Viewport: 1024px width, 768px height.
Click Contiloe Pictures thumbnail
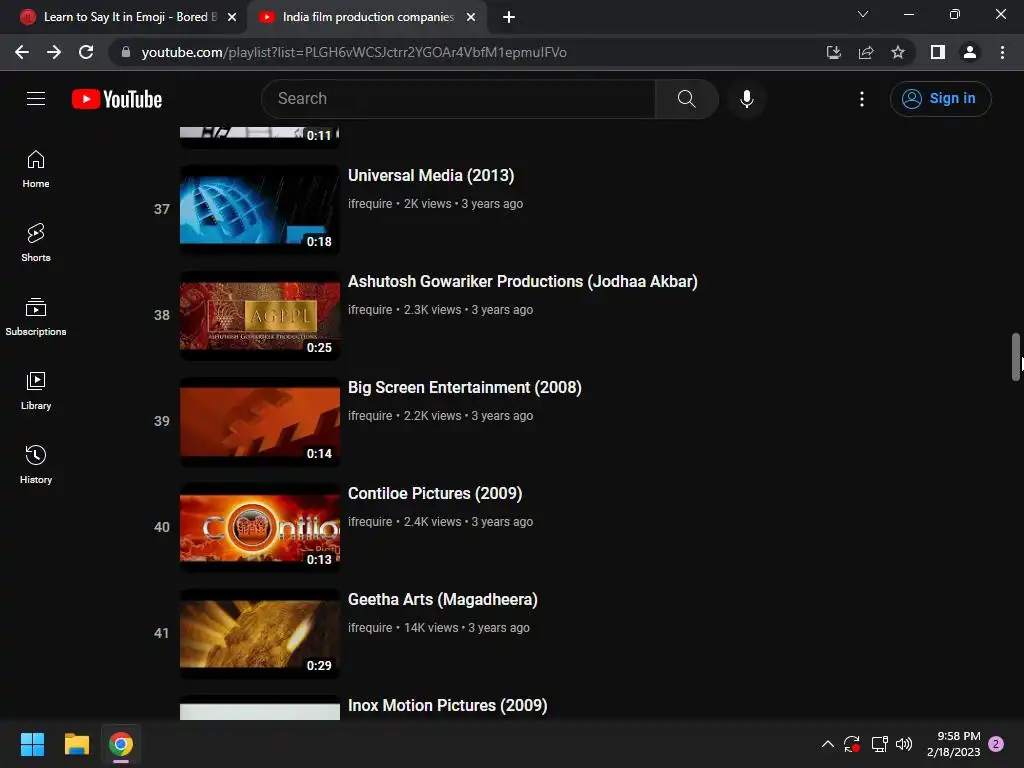point(260,527)
